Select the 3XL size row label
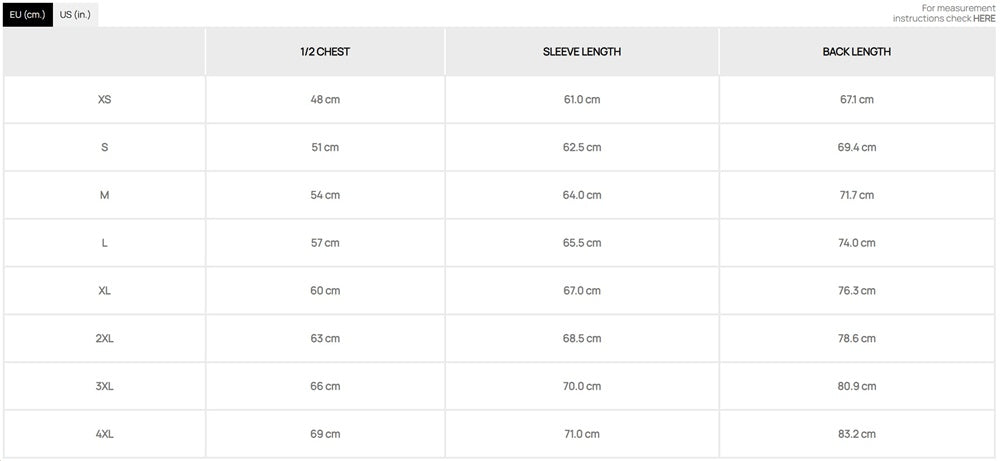1000x461 pixels. 105,386
